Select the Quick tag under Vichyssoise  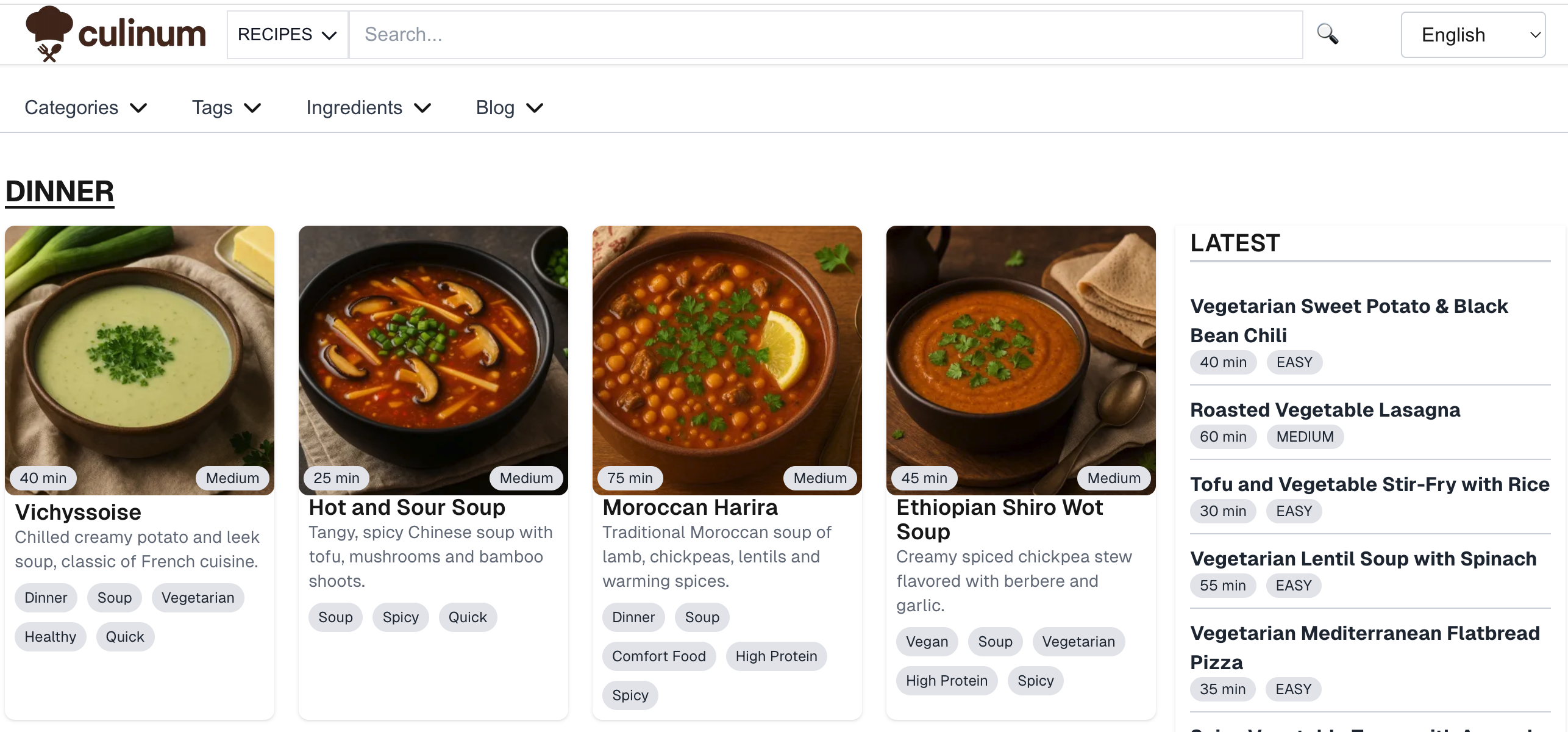(x=124, y=636)
